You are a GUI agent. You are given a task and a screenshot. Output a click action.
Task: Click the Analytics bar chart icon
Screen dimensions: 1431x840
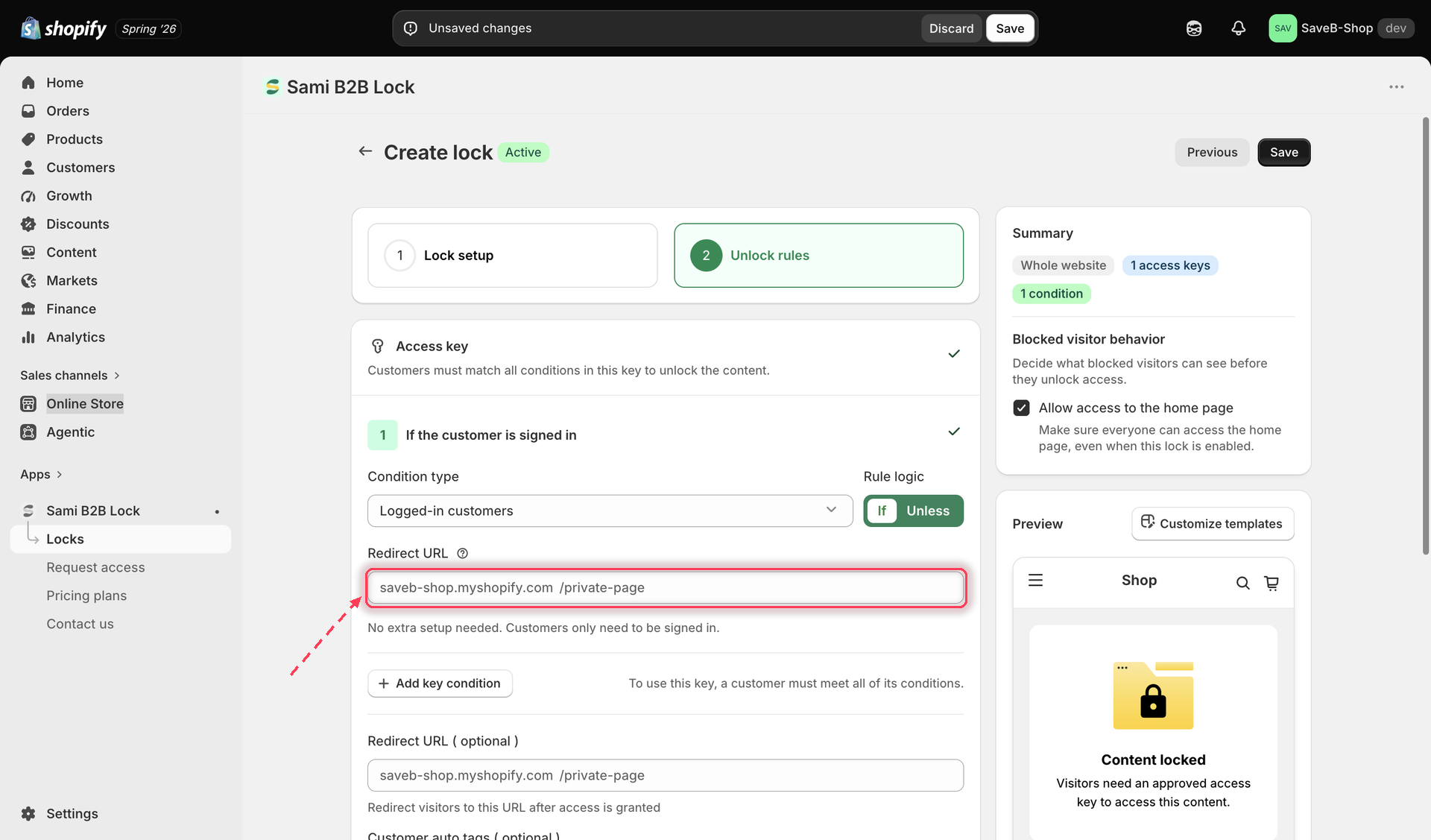28,338
